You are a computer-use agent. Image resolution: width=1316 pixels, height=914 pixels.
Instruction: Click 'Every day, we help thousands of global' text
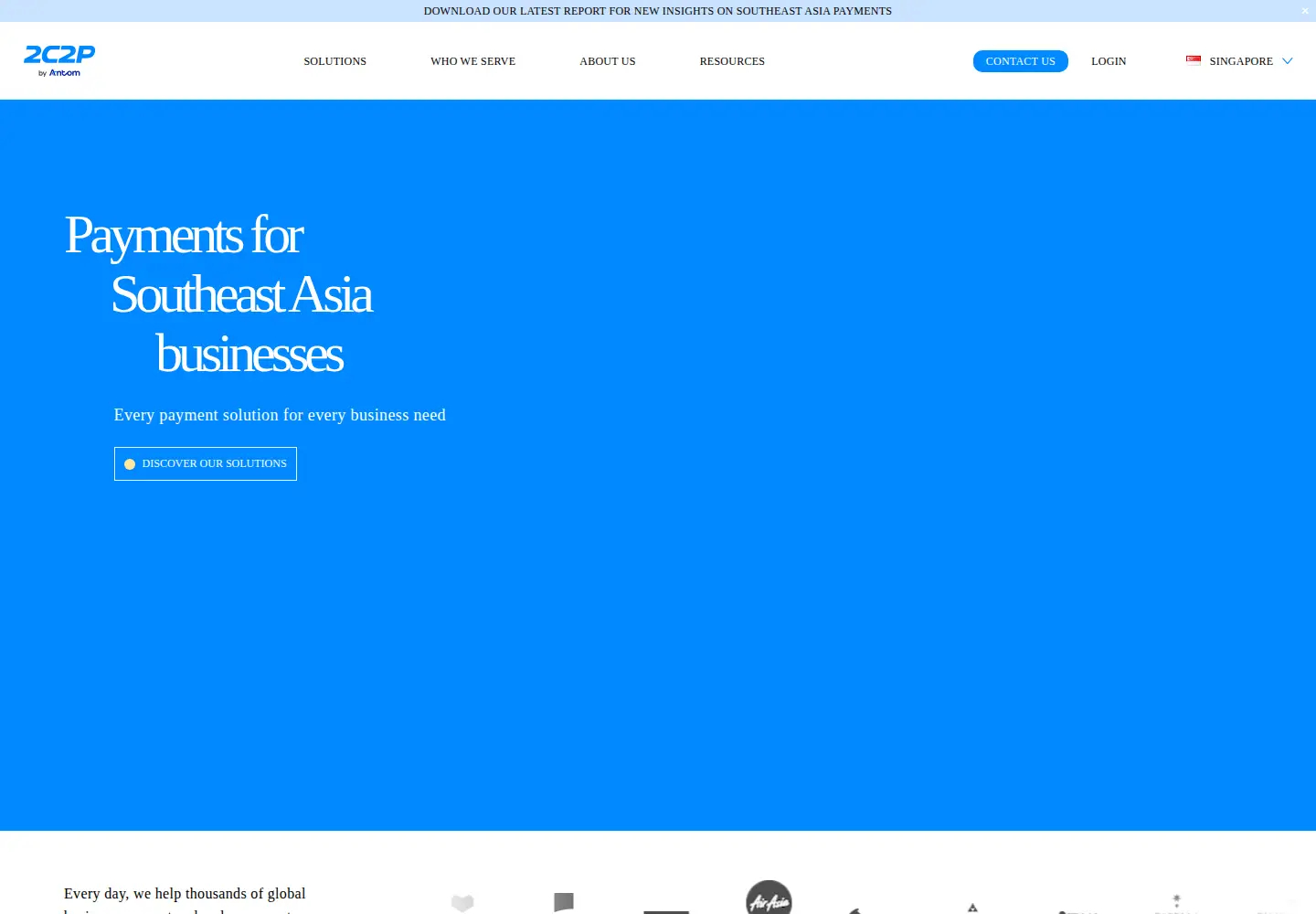click(185, 894)
